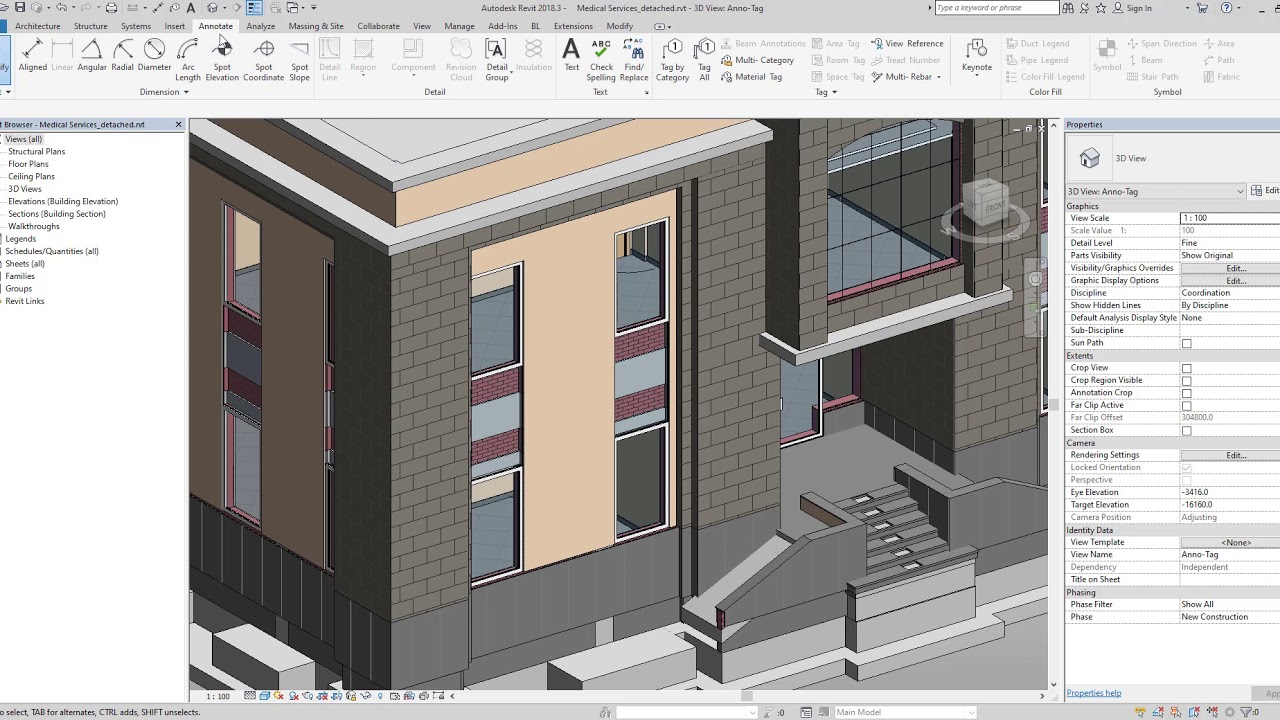Image resolution: width=1280 pixels, height=720 pixels.
Task: Select the Arc Length dimension tool
Action: pos(188,60)
